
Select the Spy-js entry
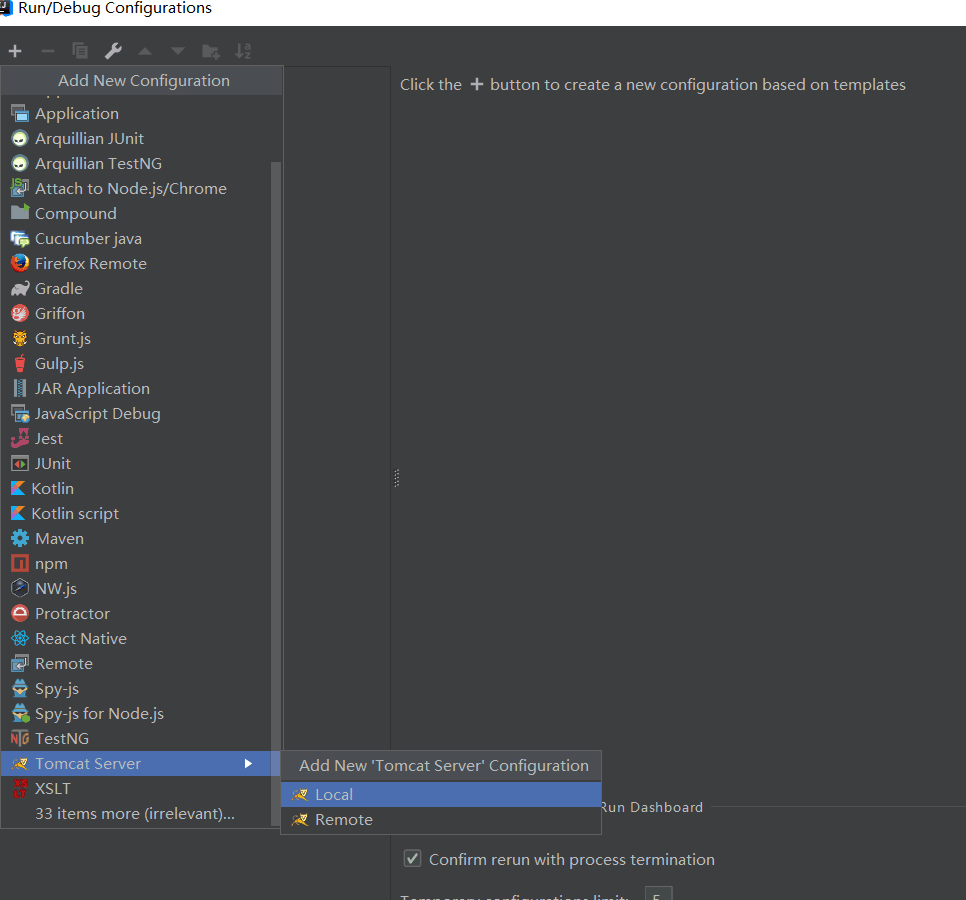point(136,689)
